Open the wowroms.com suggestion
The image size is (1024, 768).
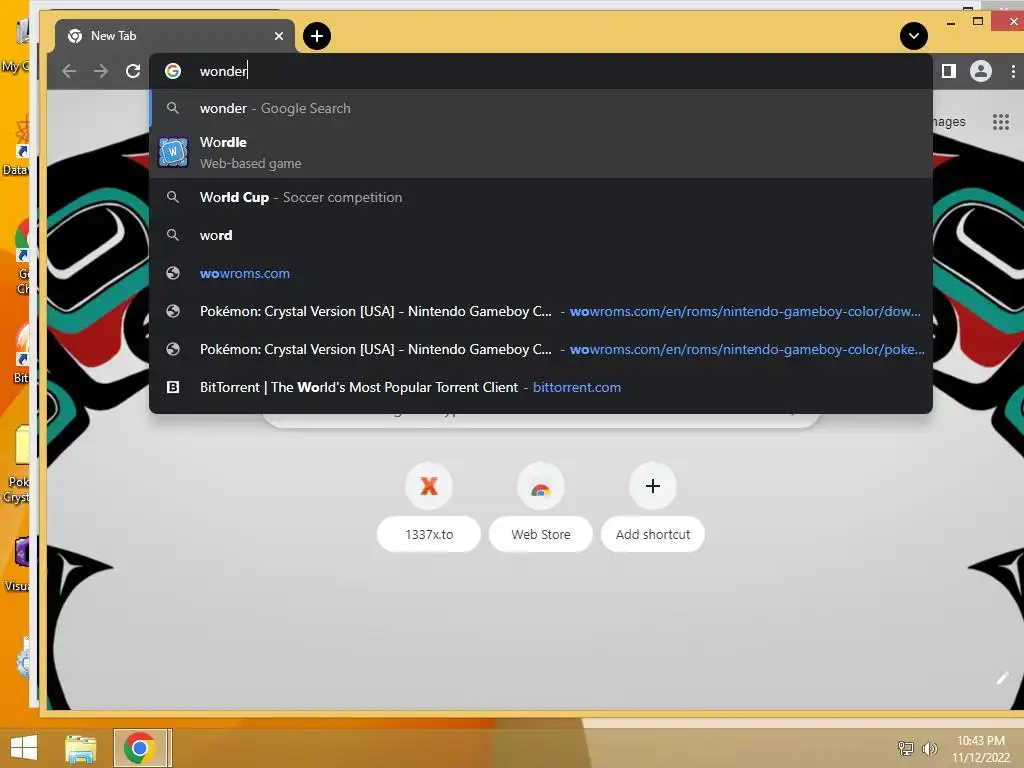point(541,274)
